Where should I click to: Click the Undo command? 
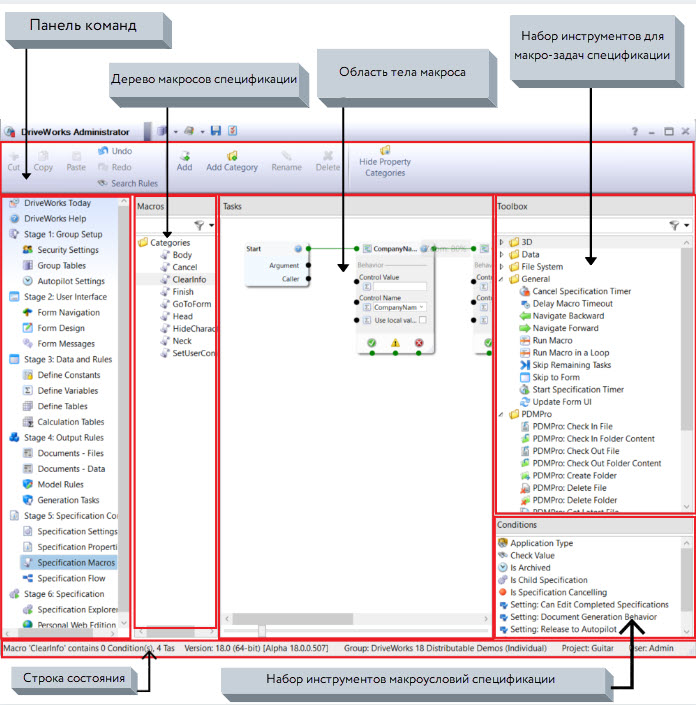[115, 151]
